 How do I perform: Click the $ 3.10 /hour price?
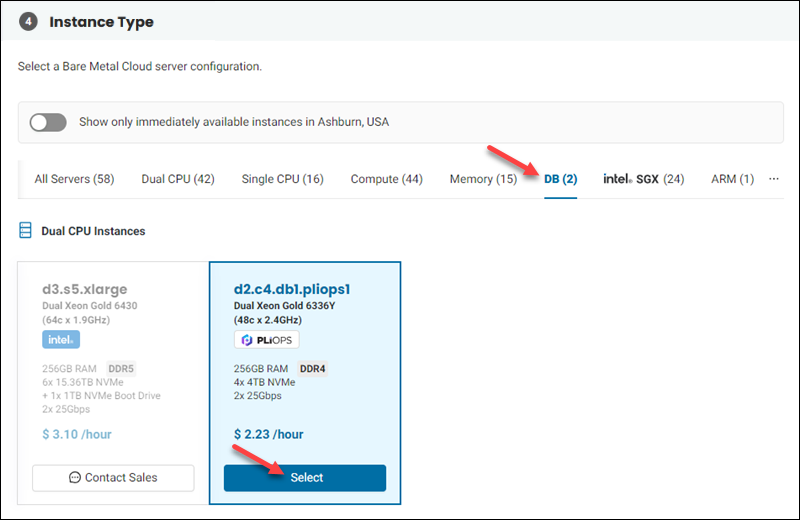(77, 434)
